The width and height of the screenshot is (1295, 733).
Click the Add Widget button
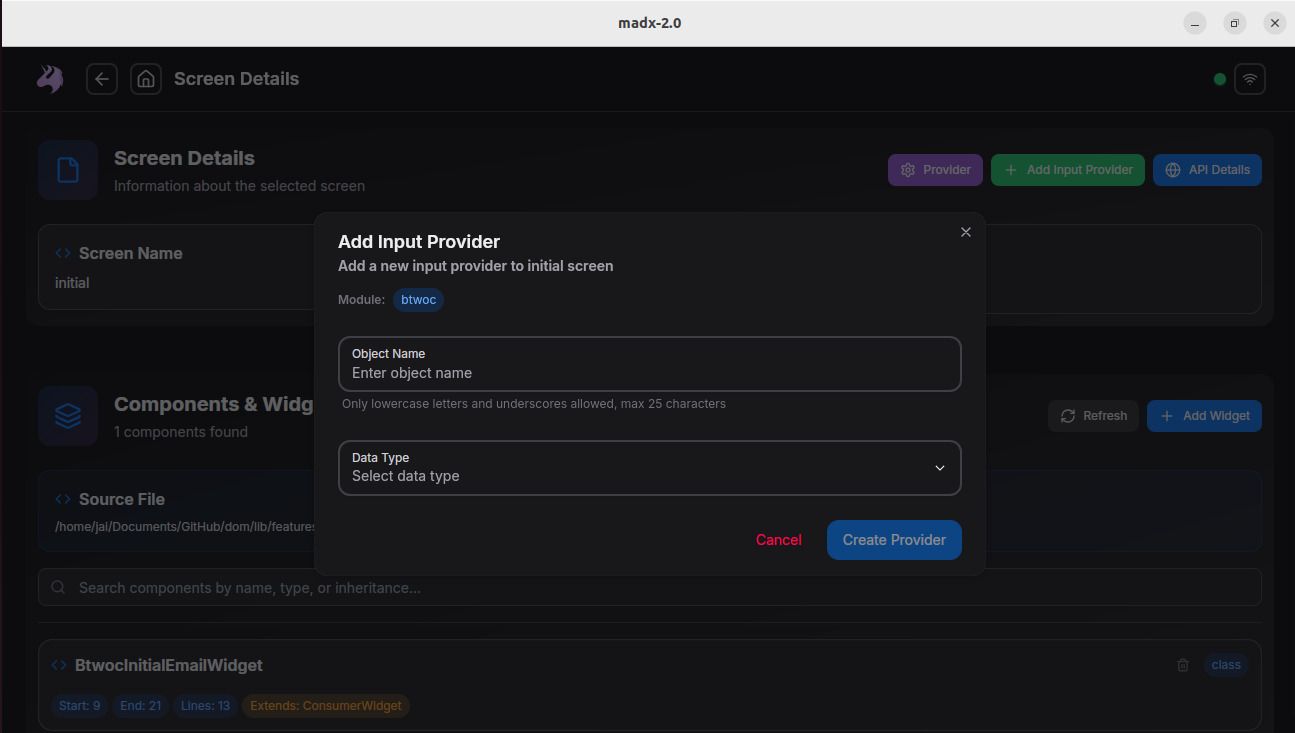1204,416
